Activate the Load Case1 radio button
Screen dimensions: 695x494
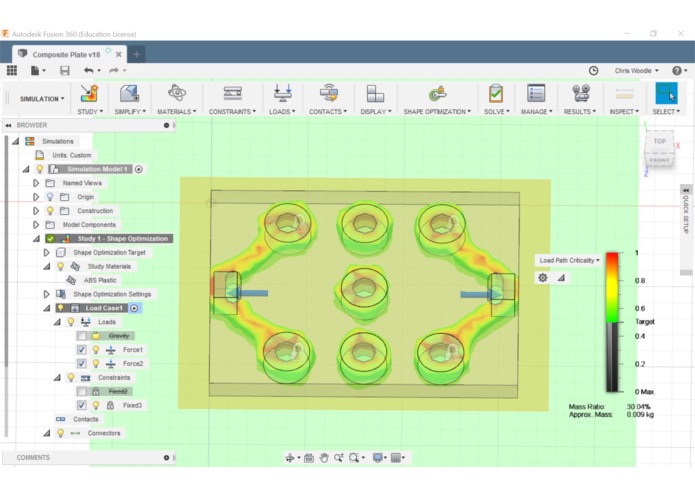pyautogui.click(x=134, y=308)
